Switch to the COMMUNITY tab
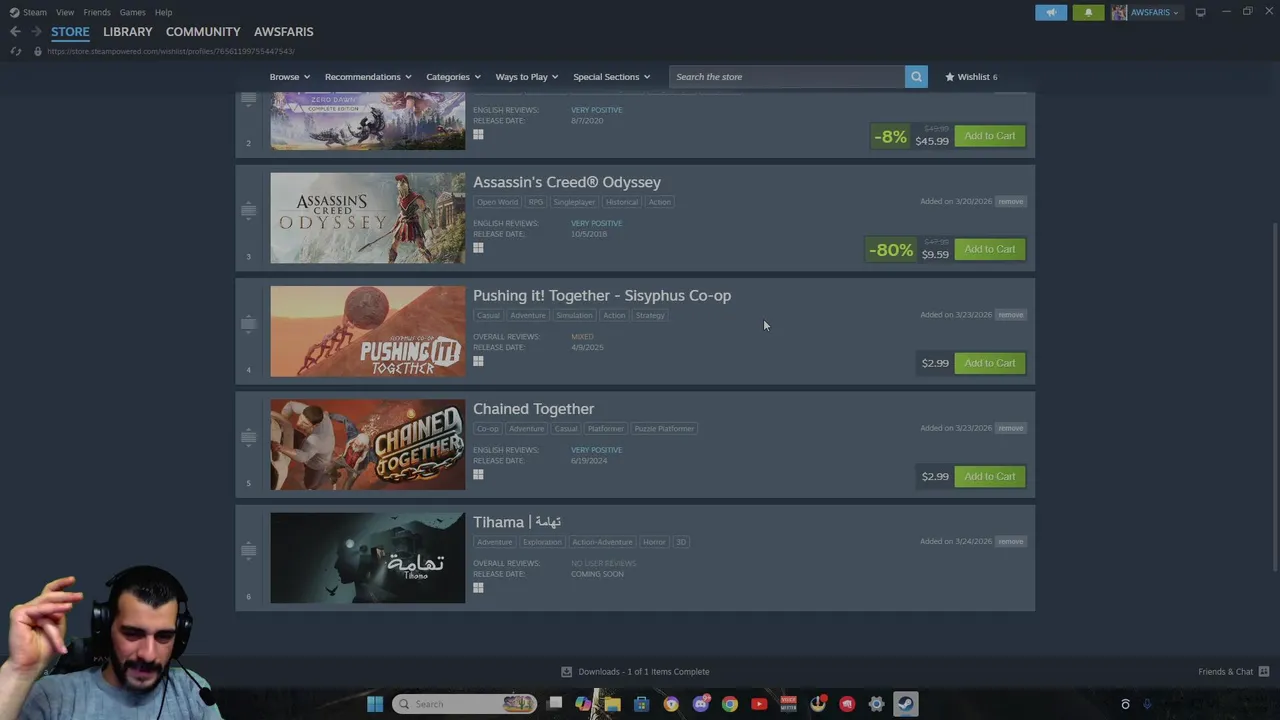 coord(203,32)
